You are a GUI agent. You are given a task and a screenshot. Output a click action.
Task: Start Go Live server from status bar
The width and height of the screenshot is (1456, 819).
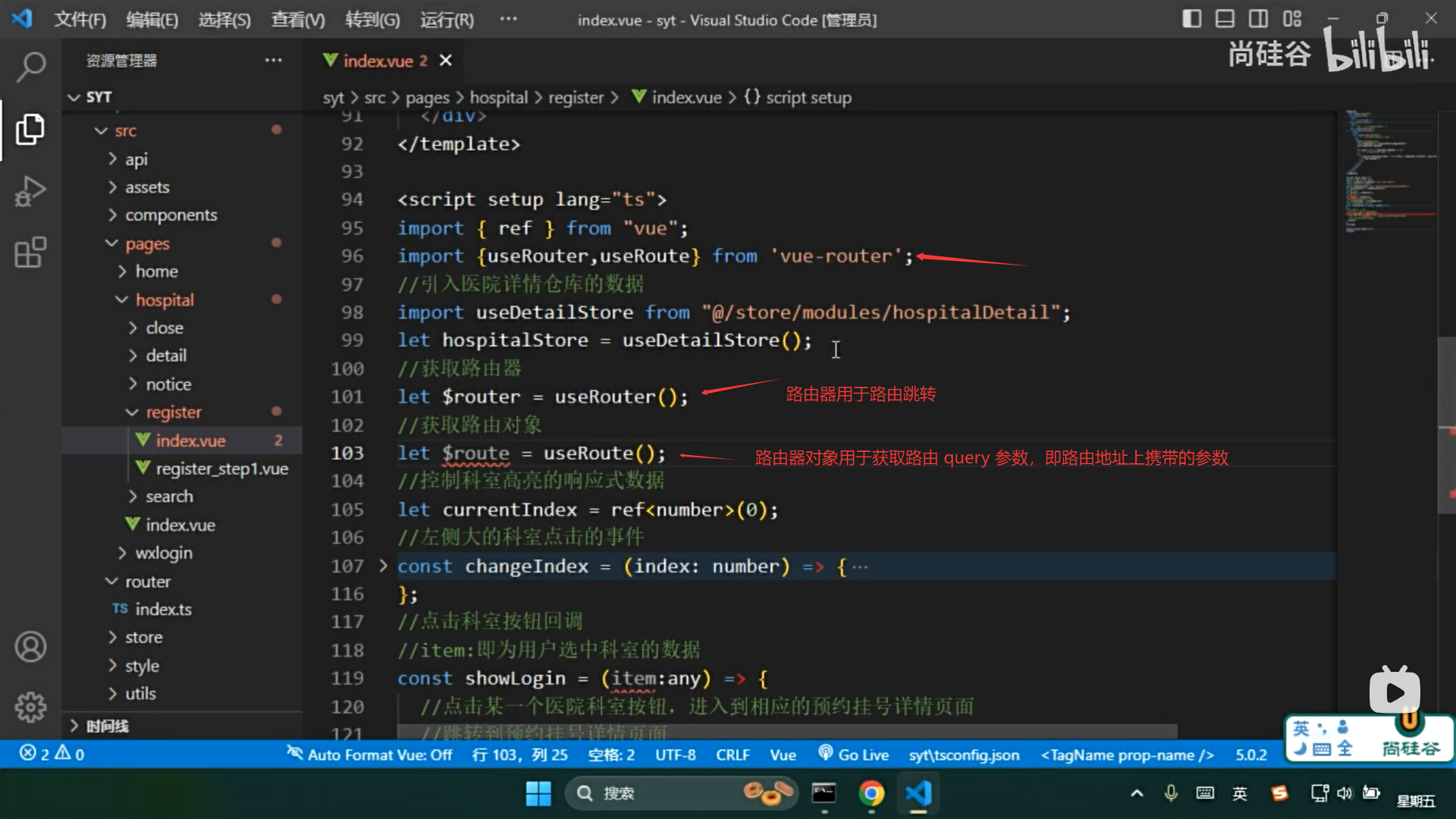(x=853, y=754)
